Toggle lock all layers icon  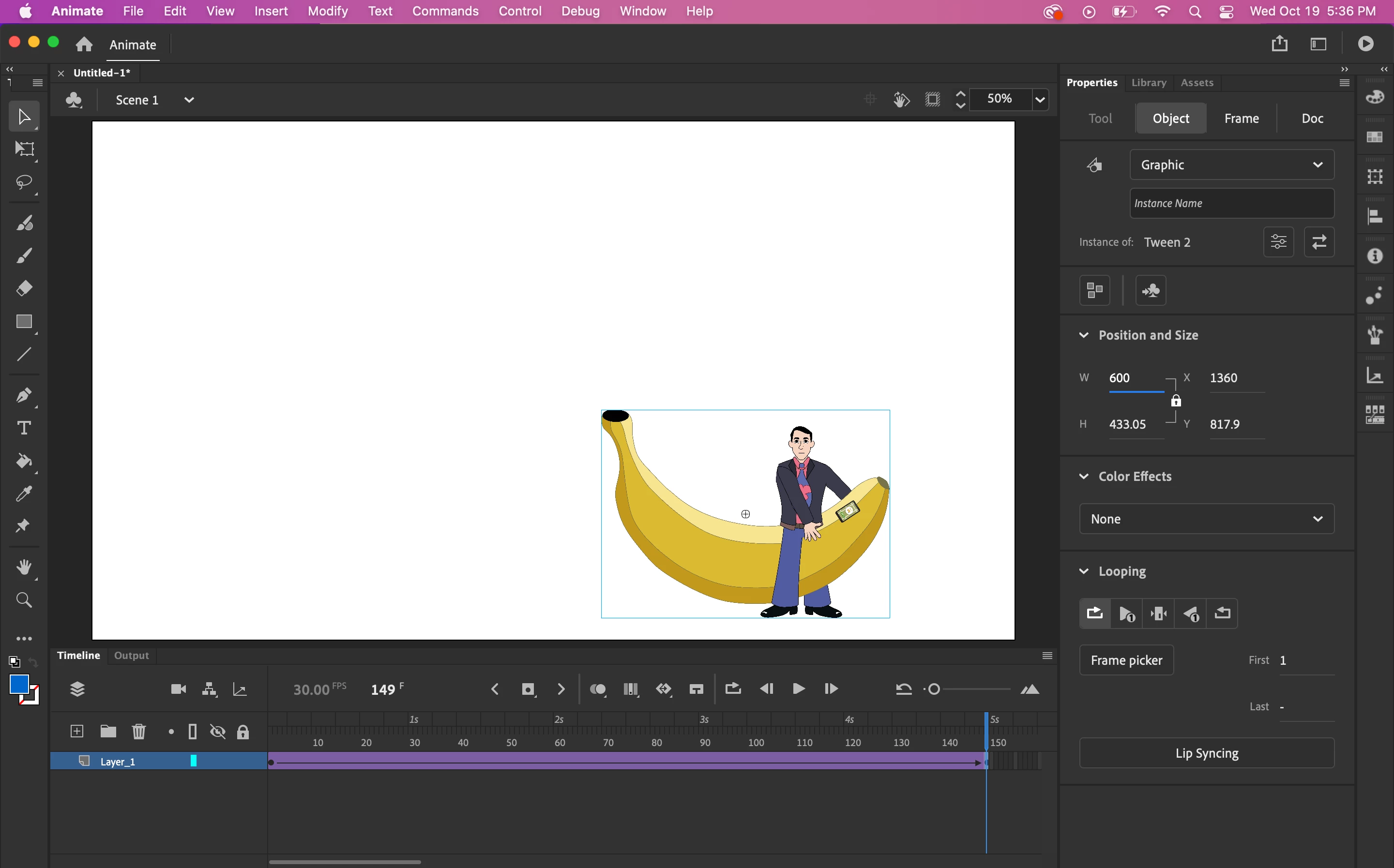pyautogui.click(x=243, y=732)
